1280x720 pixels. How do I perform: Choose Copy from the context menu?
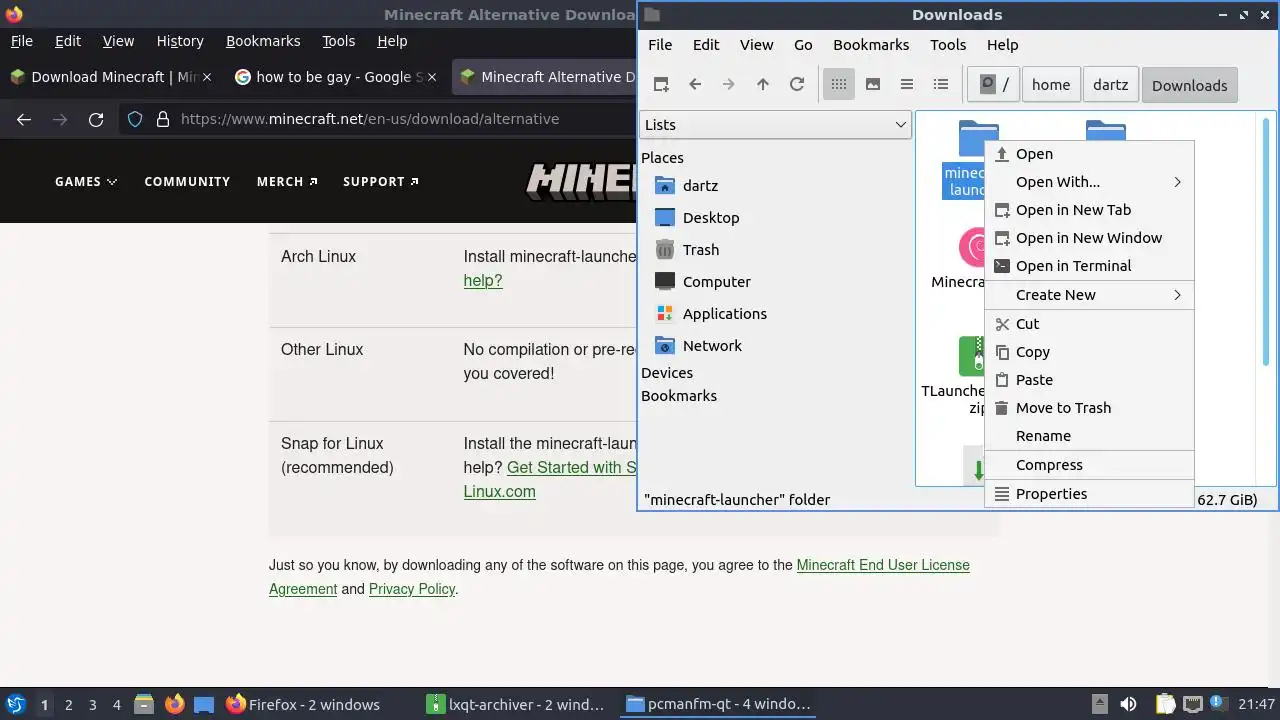1089,352
